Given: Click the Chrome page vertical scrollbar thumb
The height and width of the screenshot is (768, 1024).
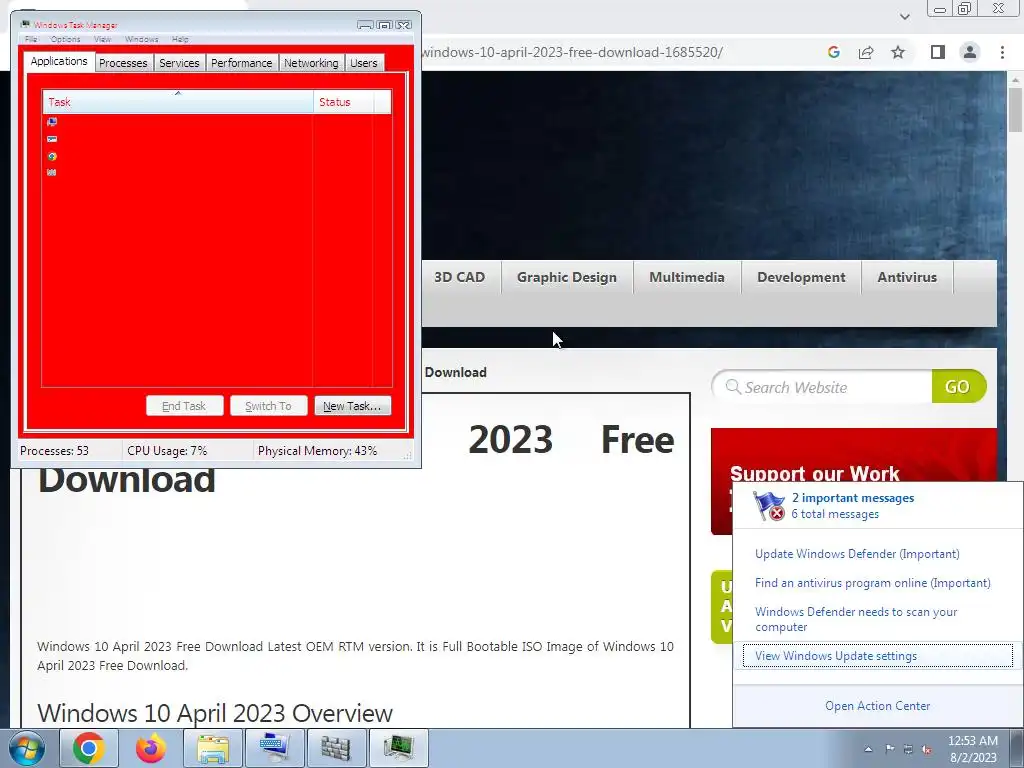Looking at the screenshot, I should [1016, 109].
